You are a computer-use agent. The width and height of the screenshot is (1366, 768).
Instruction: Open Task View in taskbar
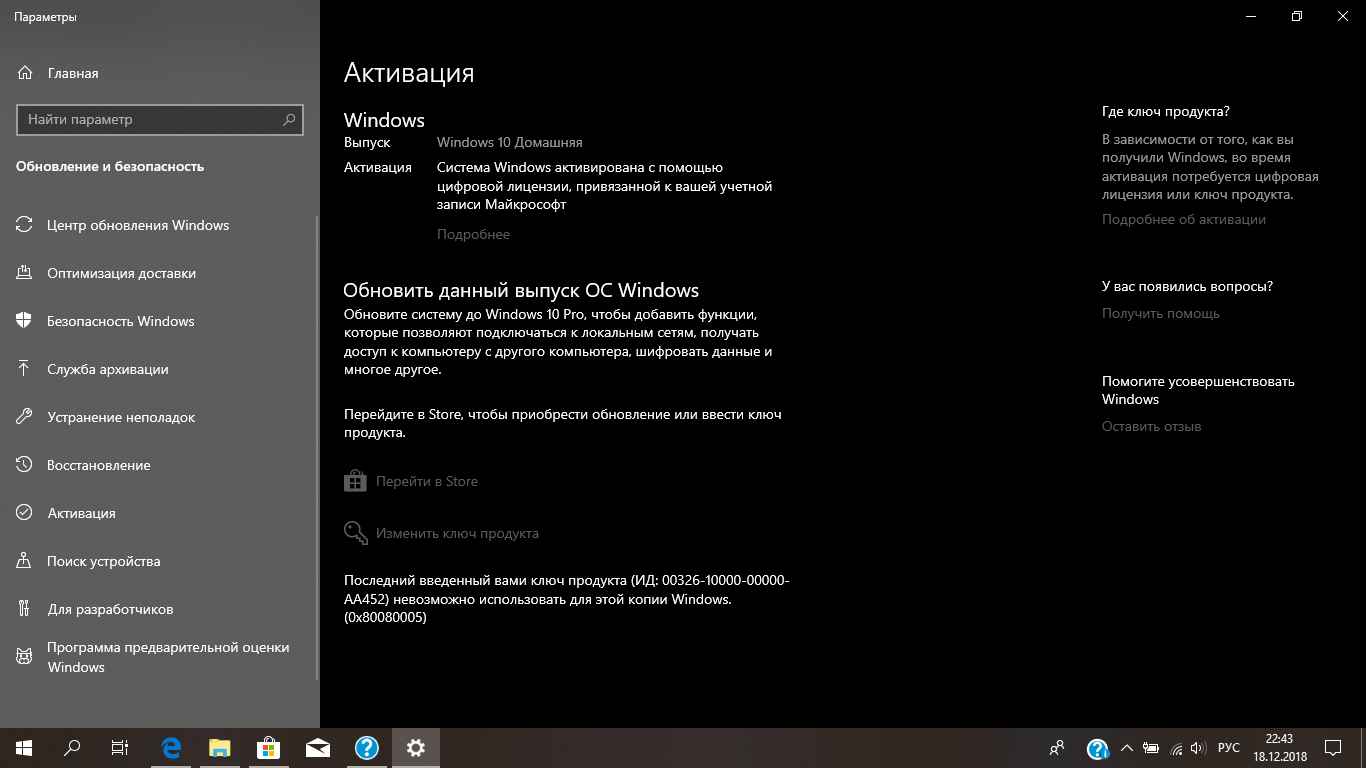coord(120,747)
